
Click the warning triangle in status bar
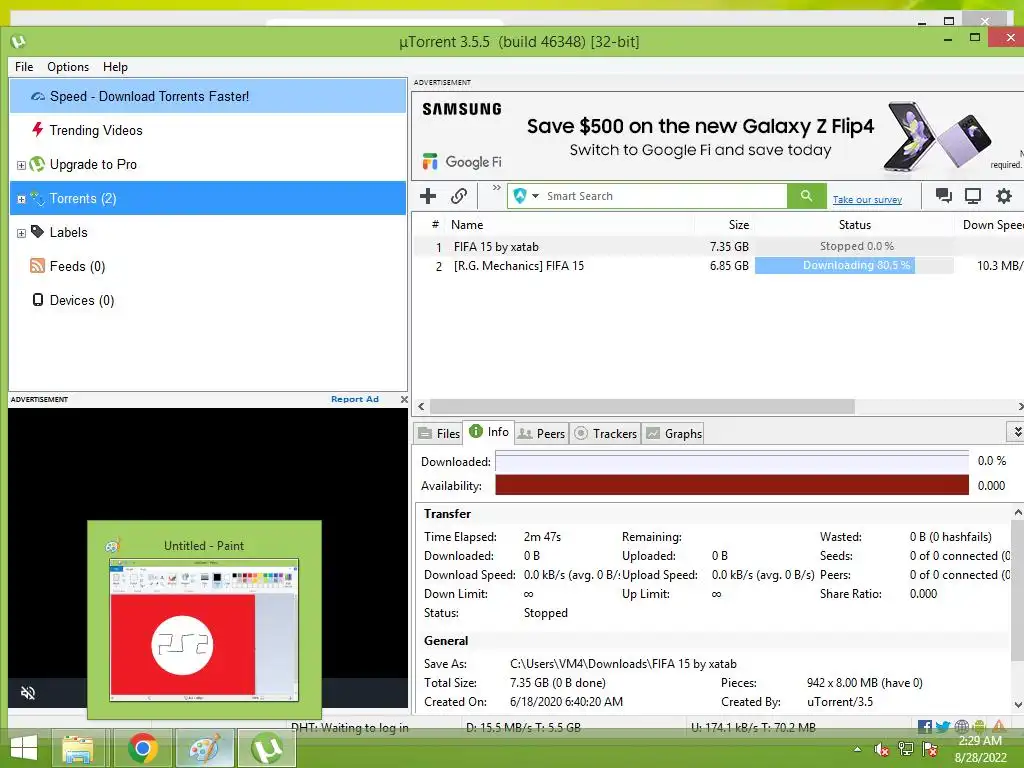[999, 727]
